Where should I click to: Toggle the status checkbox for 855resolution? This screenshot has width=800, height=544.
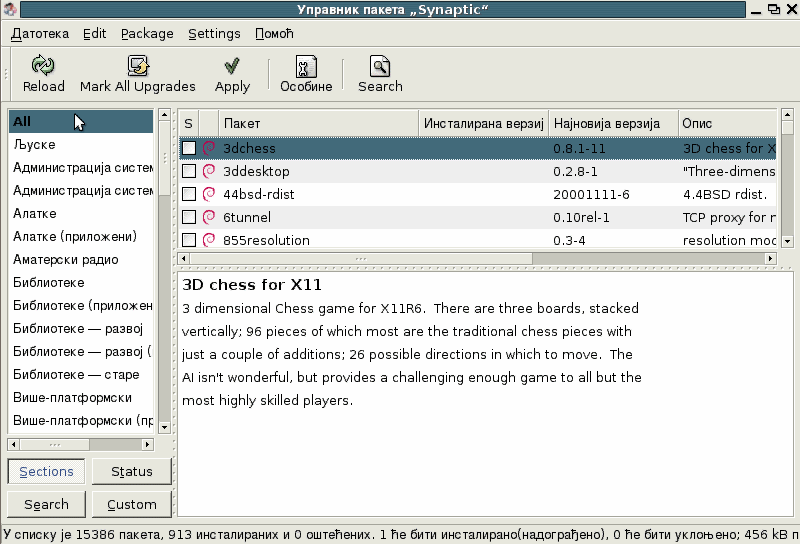tap(189, 240)
